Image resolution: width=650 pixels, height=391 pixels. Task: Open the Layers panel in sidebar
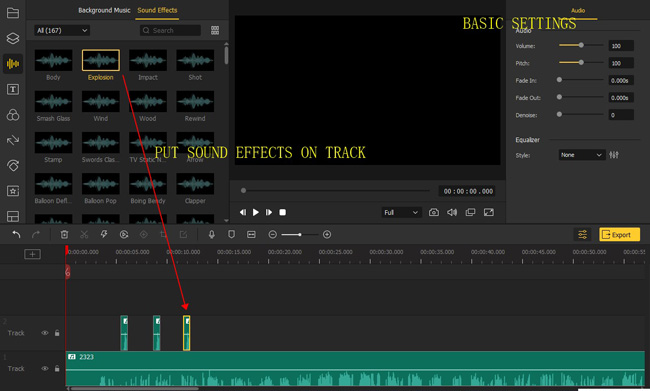(x=13, y=38)
